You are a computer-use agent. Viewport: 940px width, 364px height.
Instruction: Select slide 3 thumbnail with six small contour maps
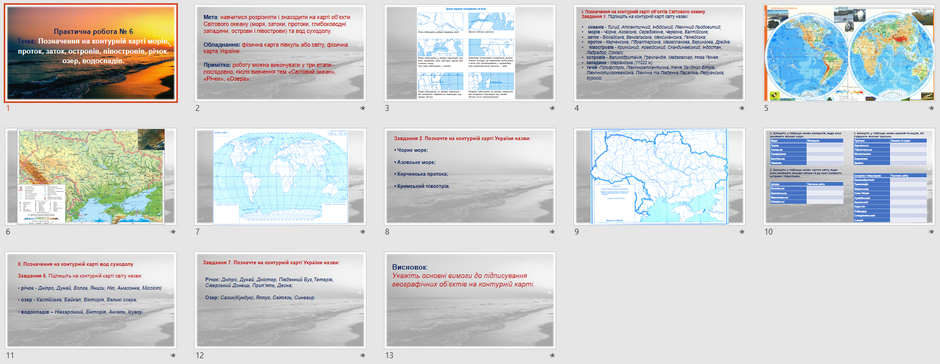coord(470,52)
